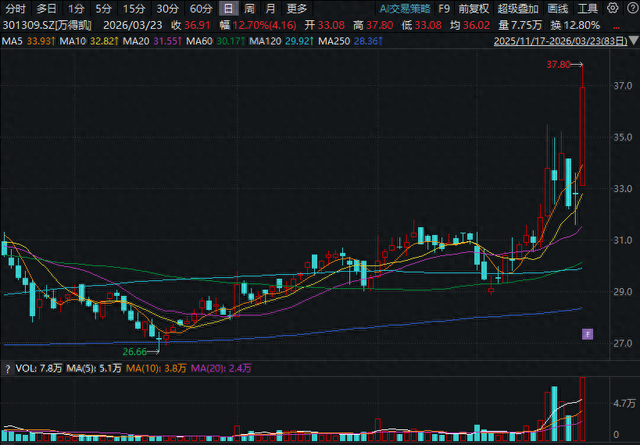Click the 2025/11/17-2026/03/23 date range link
The height and width of the screenshot is (445, 640).
coord(560,41)
